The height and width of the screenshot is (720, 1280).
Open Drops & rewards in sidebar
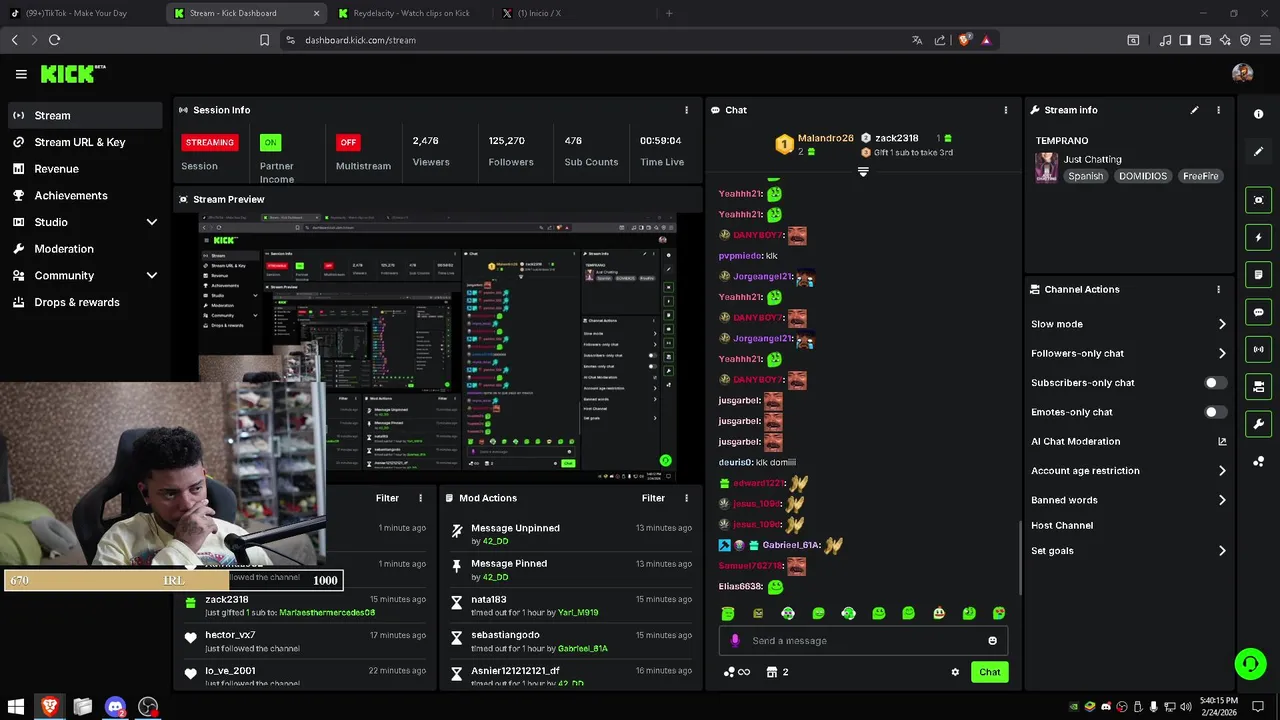85,302
